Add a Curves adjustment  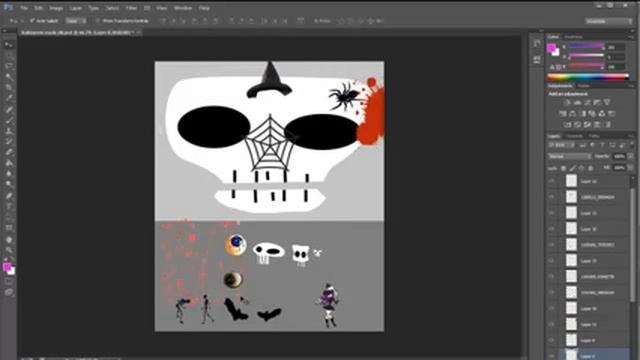click(x=587, y=102)
